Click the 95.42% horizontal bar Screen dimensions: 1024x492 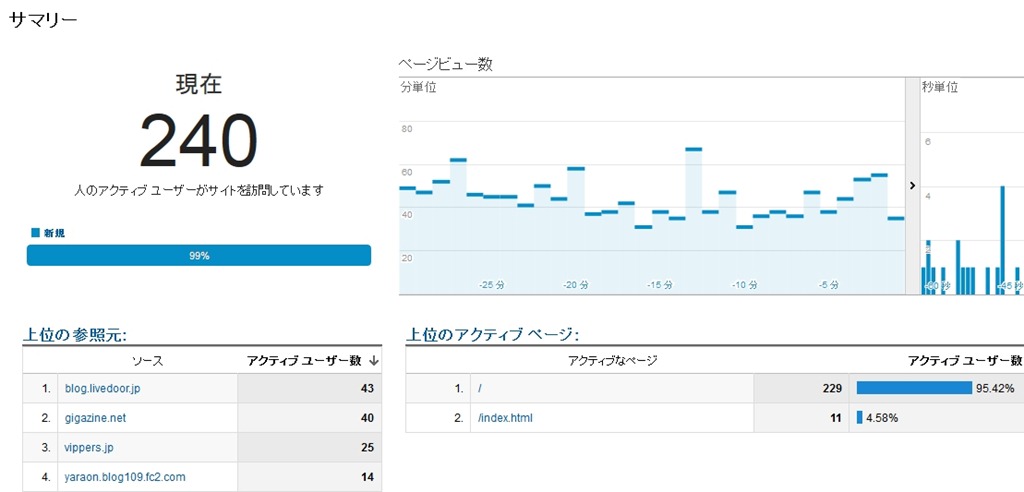point(914,388)
